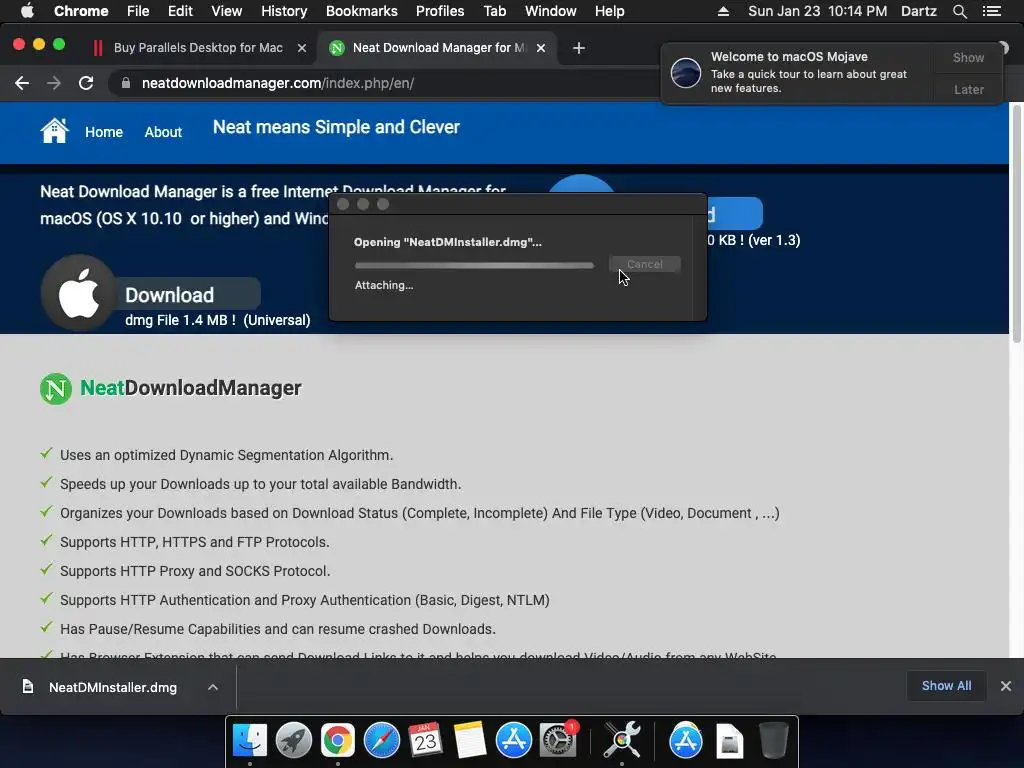Click 'Neat means Simple and Clever' tagline
Viewport: 1024px width, 768px height.
pyautogui.click(x=336, y=127)
